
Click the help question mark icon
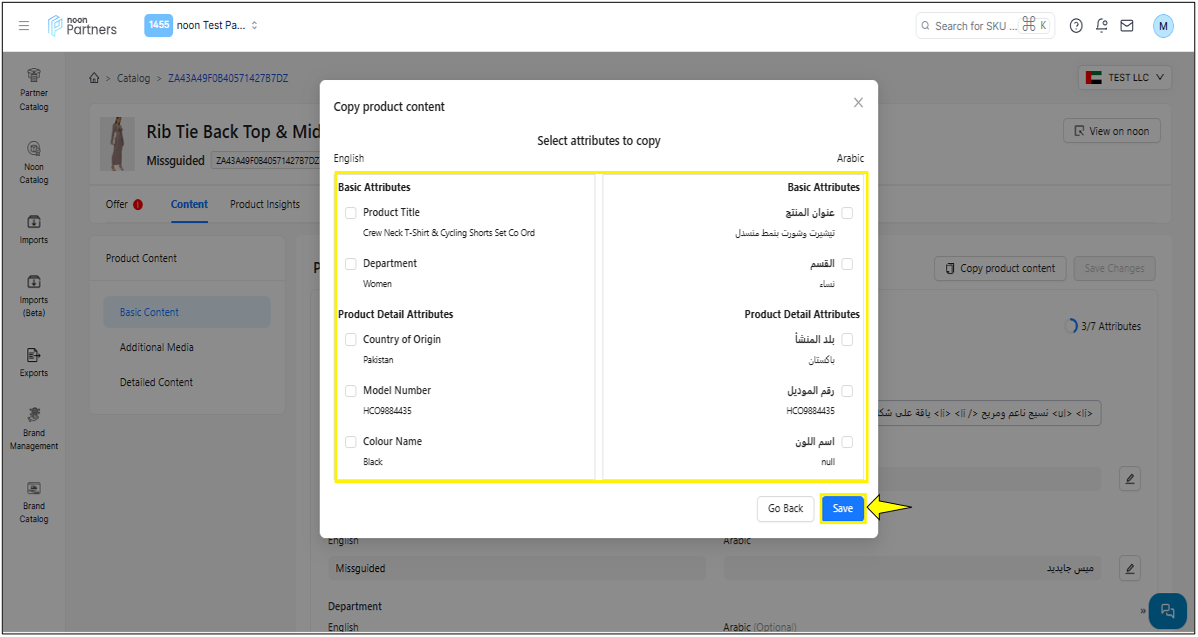pos(1076,26)
